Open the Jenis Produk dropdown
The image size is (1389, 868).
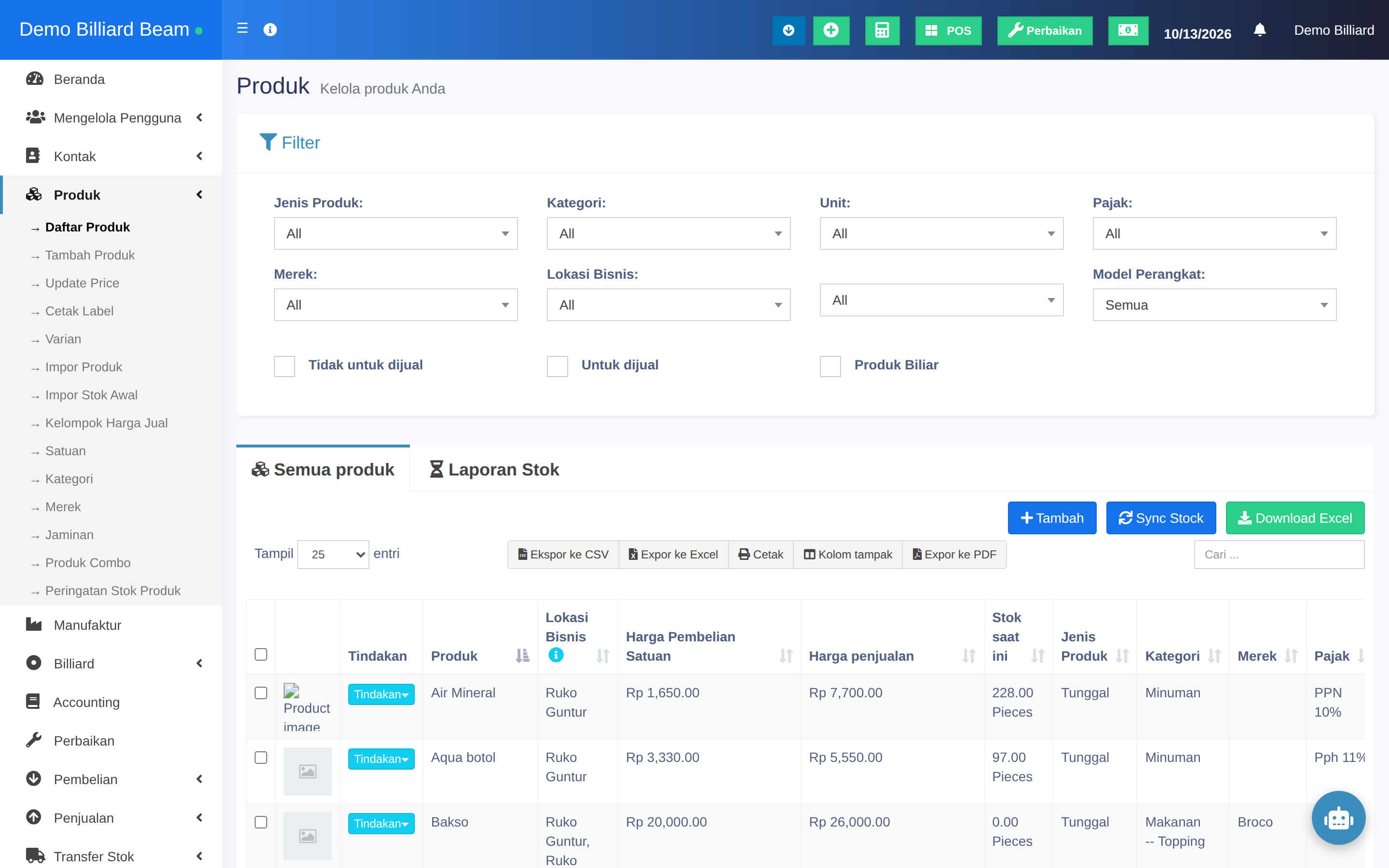[x=395, y=234]
